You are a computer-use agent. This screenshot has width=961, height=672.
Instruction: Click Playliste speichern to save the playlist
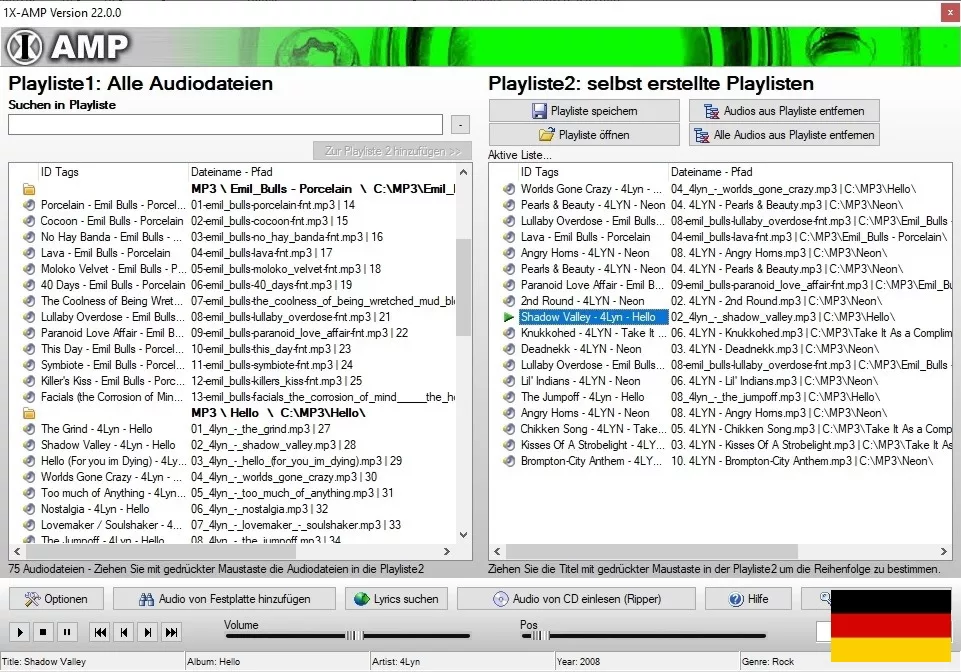(584, 111)
